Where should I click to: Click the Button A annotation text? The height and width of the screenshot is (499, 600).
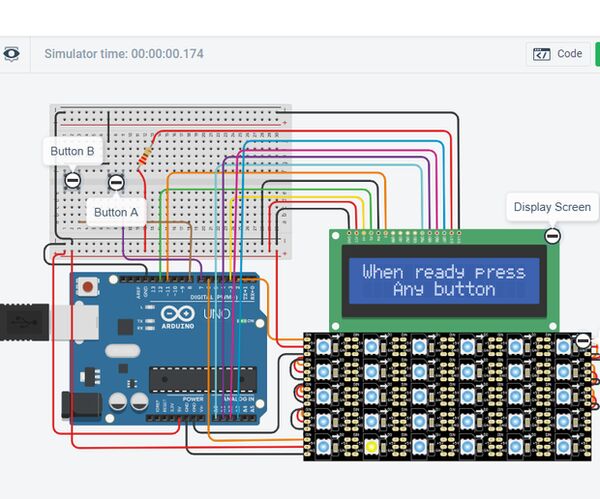click(x=116, y=212)
